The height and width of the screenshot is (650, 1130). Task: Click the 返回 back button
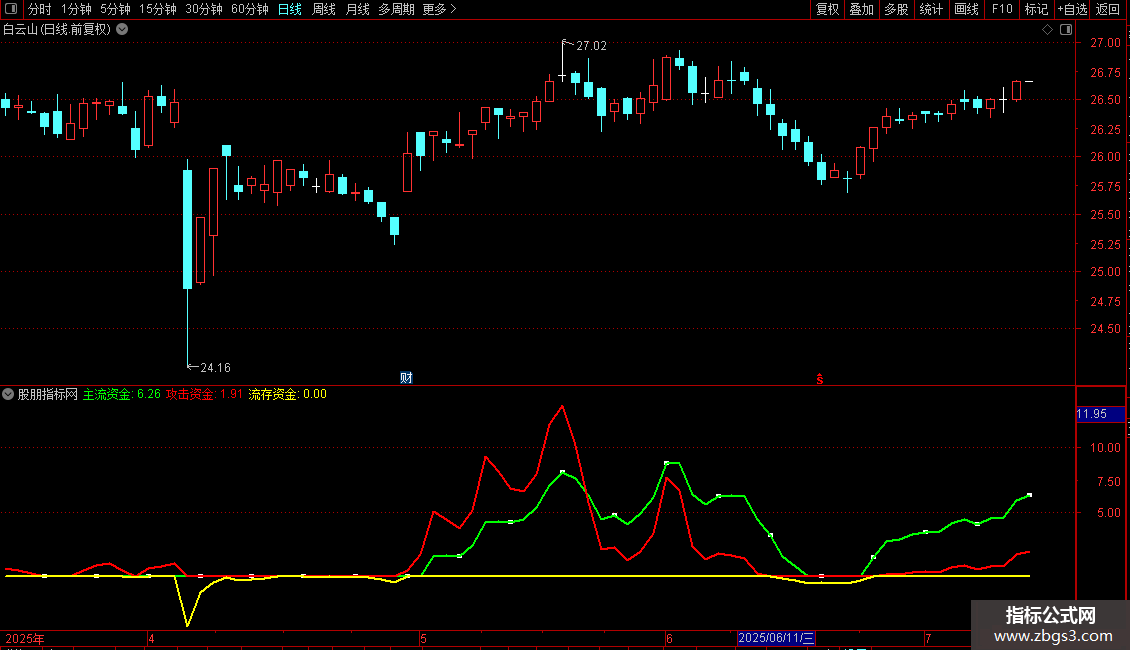click(x=1108, y=9)
